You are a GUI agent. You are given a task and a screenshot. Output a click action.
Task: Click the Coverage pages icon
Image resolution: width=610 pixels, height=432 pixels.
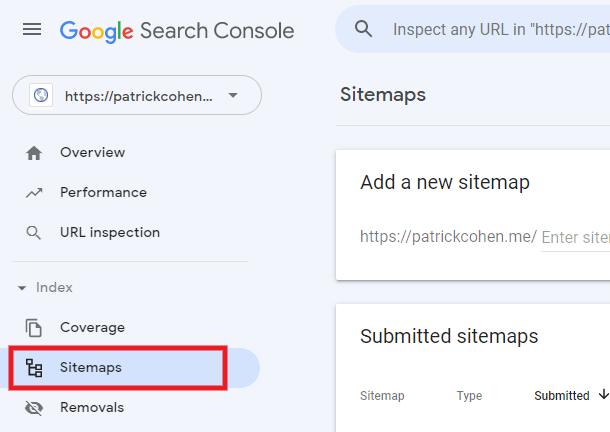tap(34, 328)
